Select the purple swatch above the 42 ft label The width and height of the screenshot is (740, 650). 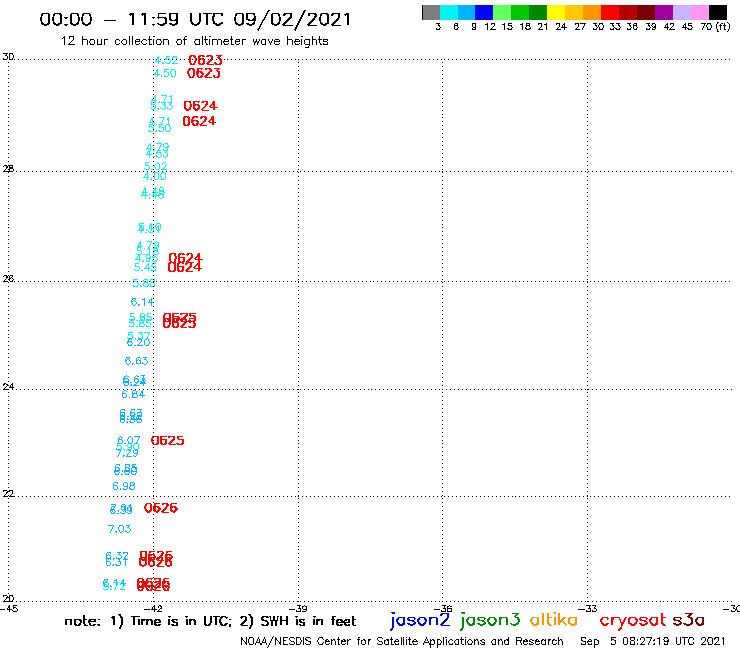[x=664, y=12]
